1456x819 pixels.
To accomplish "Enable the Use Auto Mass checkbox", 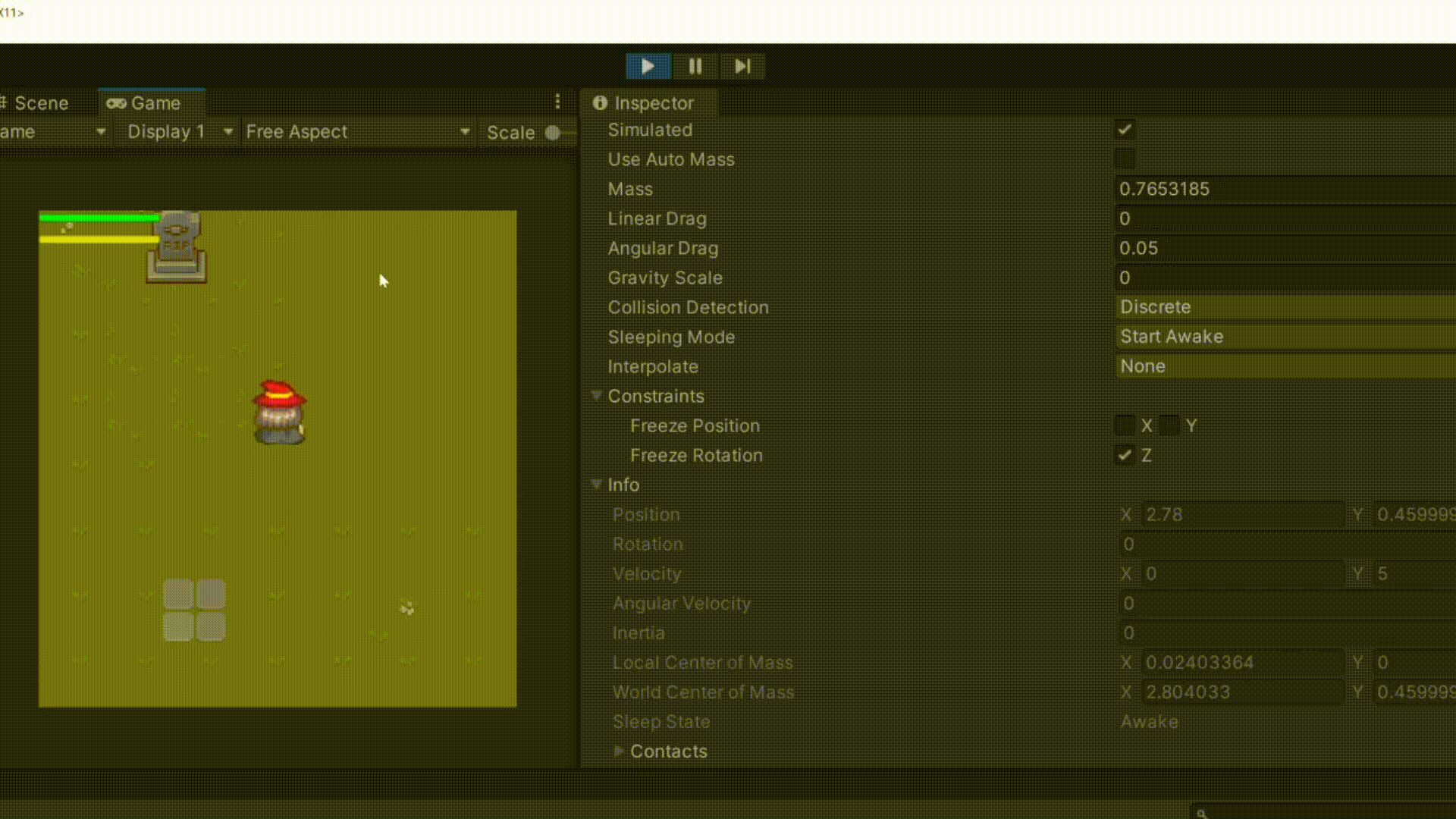I will [1125, 159].
